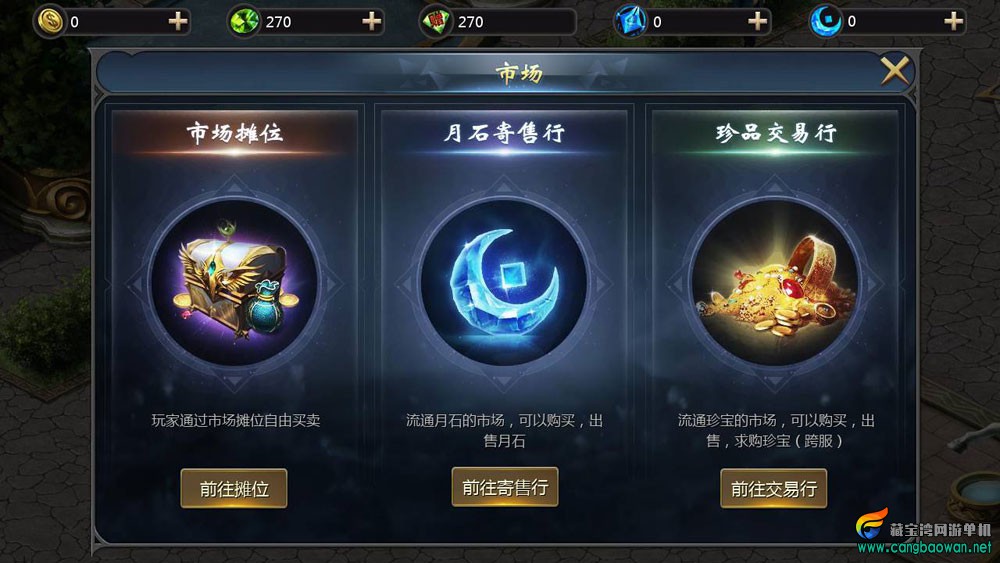Image resolution: width=1000 pixels, height=563 pixels.
Task: Add moonstones with plus button
Action: click(x=953, y=22)
